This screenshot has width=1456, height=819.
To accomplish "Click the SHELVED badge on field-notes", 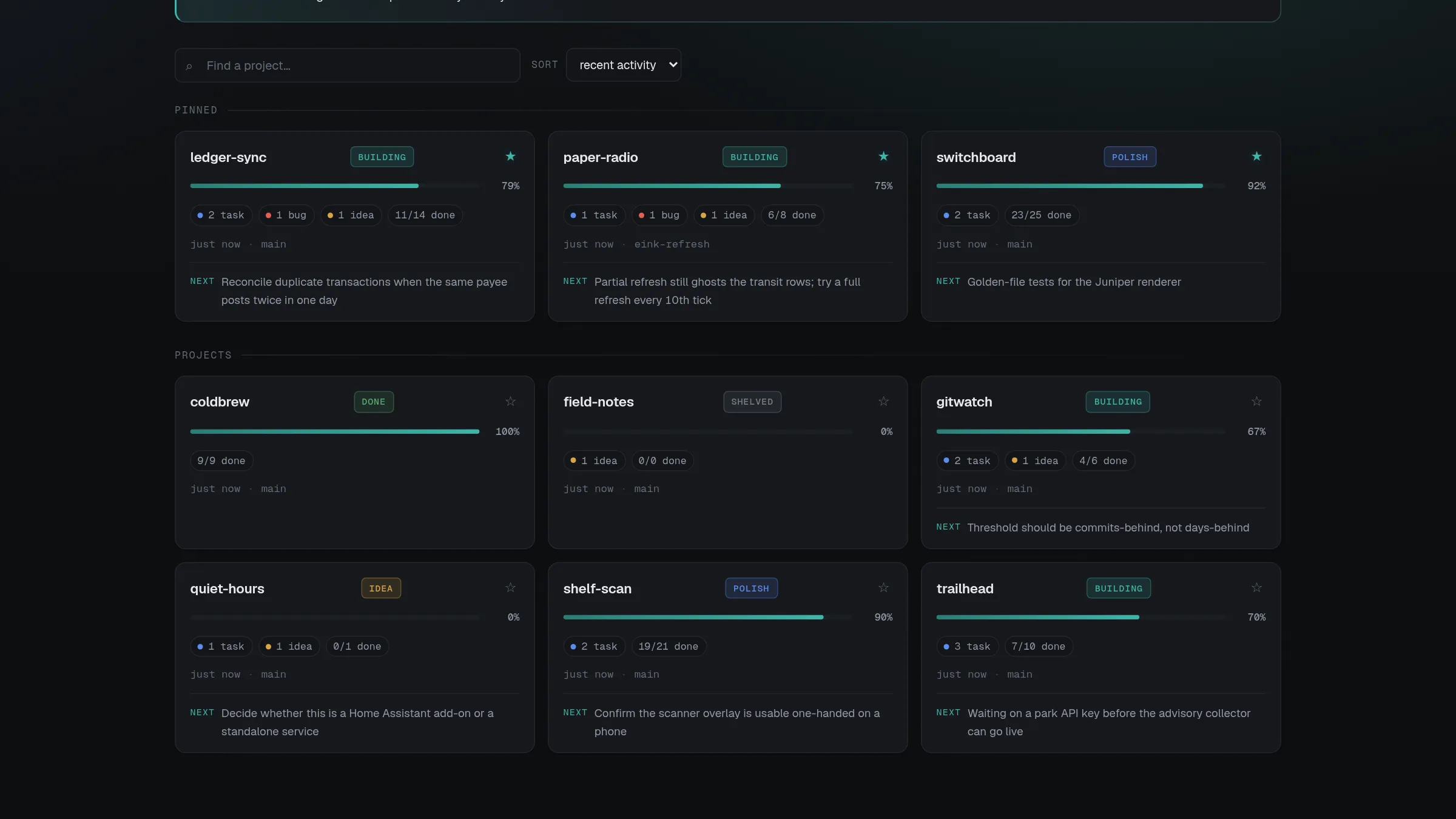I will tap(752, 402).
